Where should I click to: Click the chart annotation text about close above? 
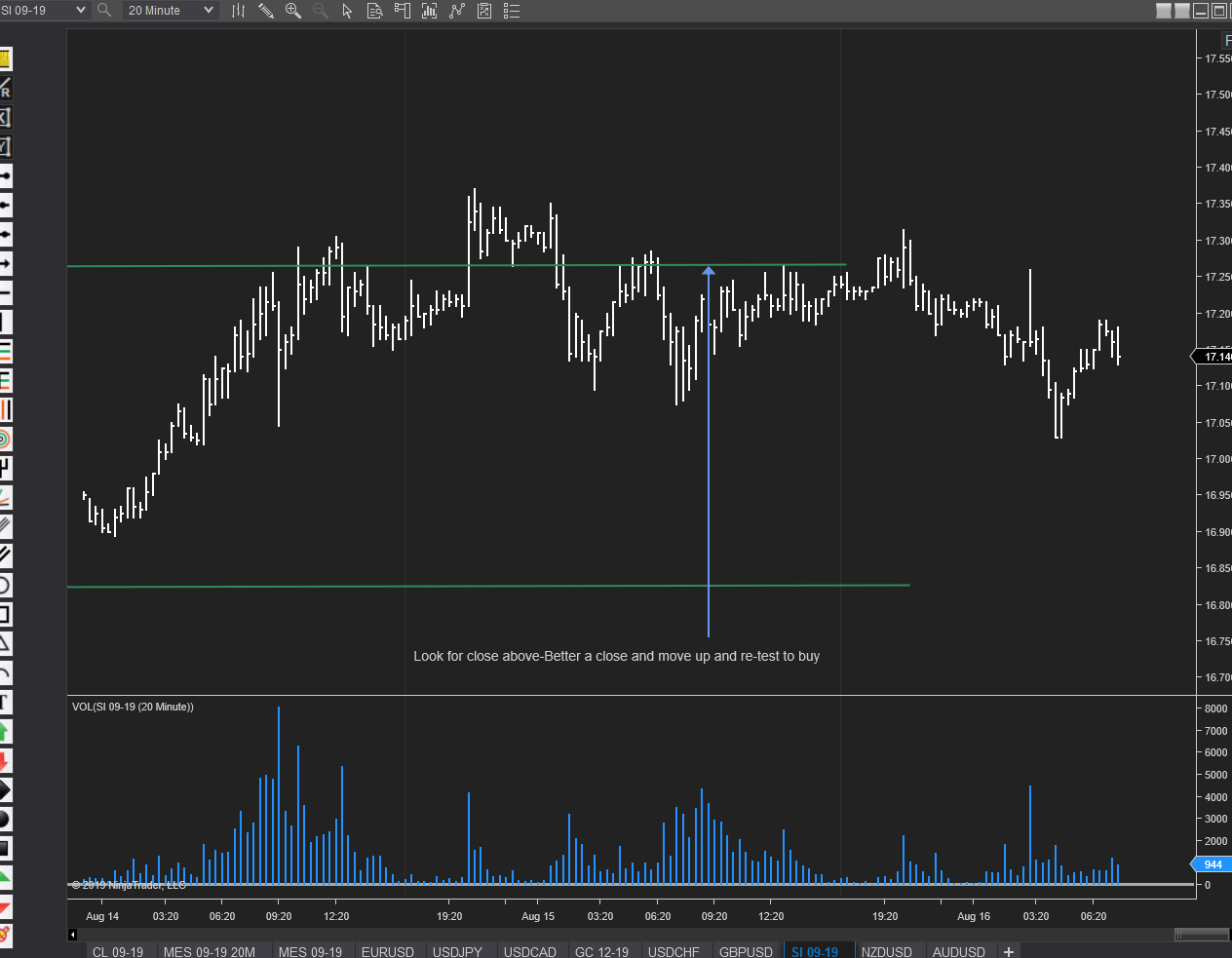click(x=616, y=656)
